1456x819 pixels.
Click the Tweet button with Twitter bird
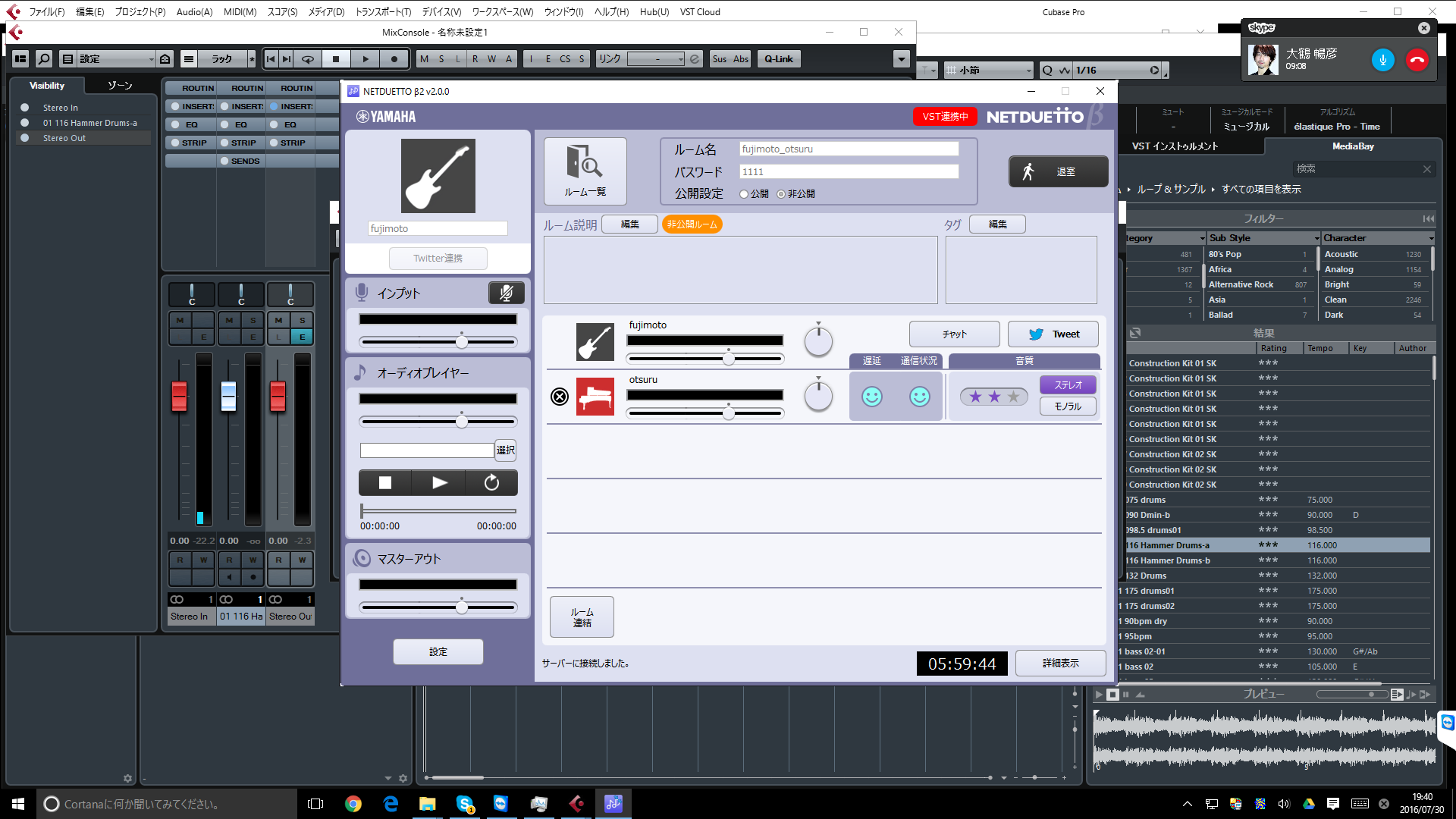(x=1053, y=334)
